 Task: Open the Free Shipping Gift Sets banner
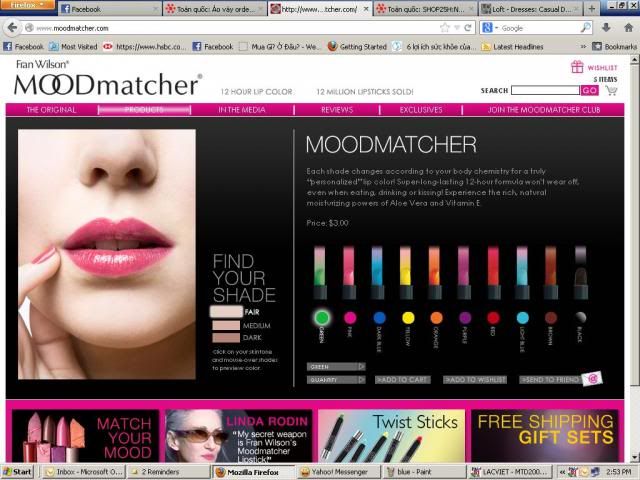click(544, 436)
